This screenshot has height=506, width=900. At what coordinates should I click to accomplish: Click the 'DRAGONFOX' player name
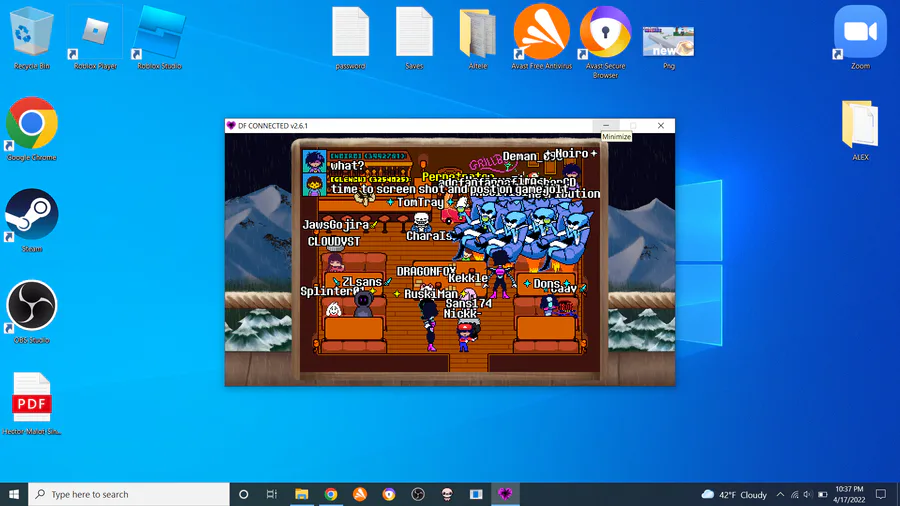point(426,271)
